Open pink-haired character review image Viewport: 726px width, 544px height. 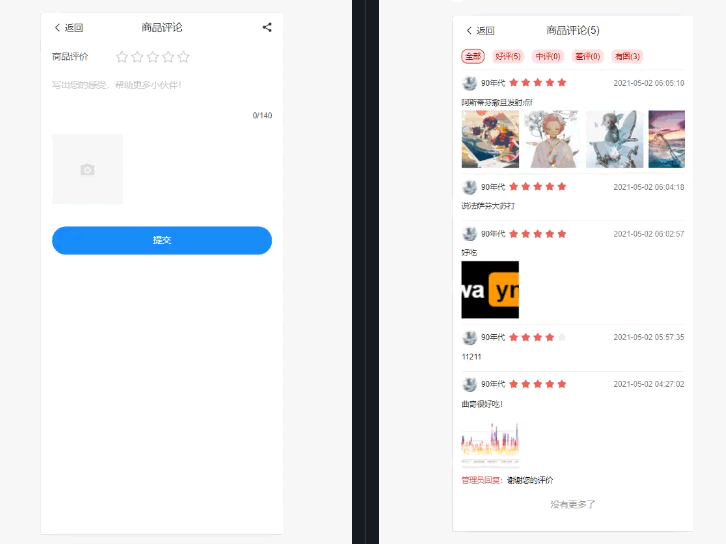click(552, 139)
